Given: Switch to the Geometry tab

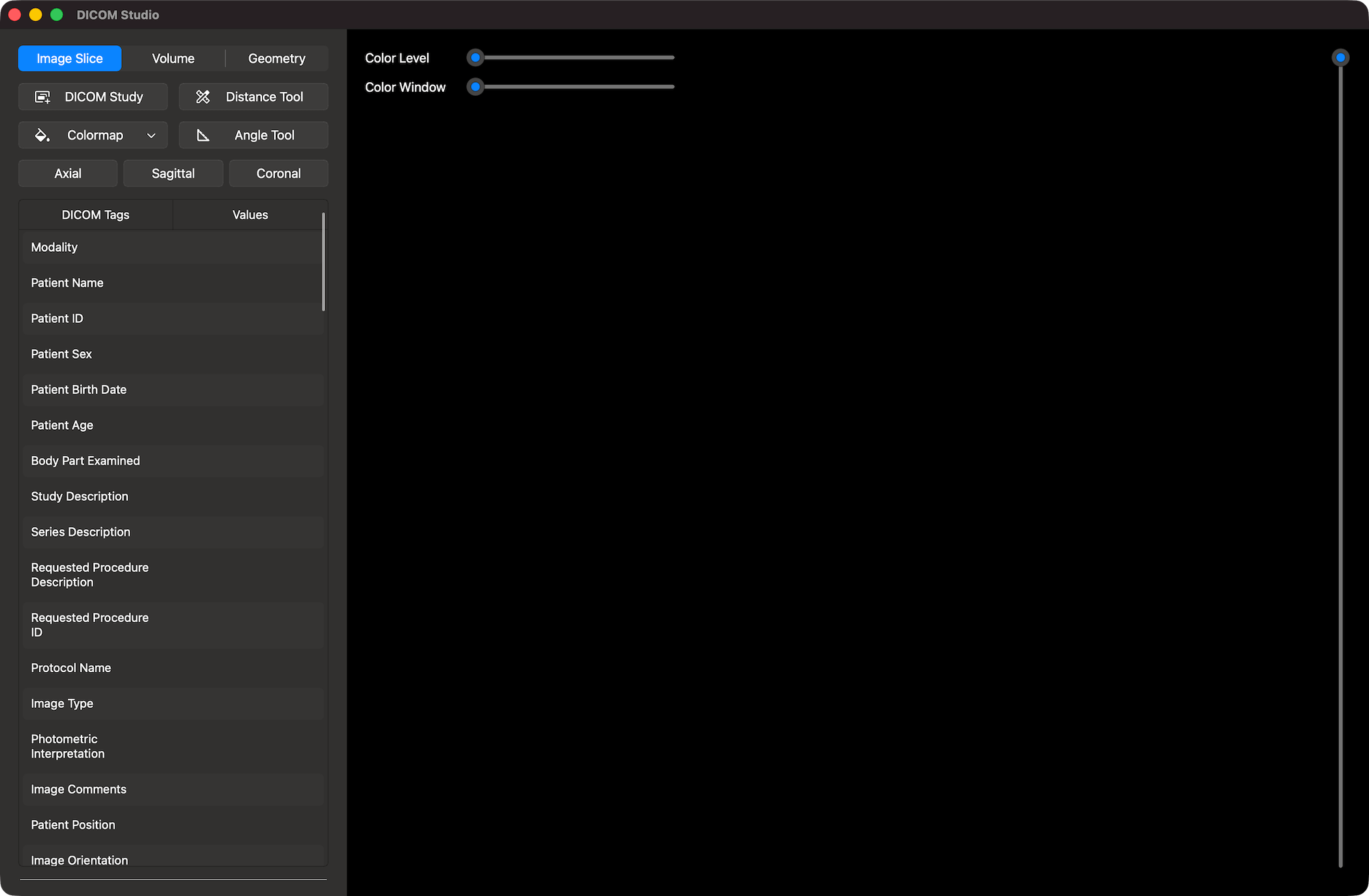Looking at the screenshot, I should pyautogui.click(x=277, y=58).
